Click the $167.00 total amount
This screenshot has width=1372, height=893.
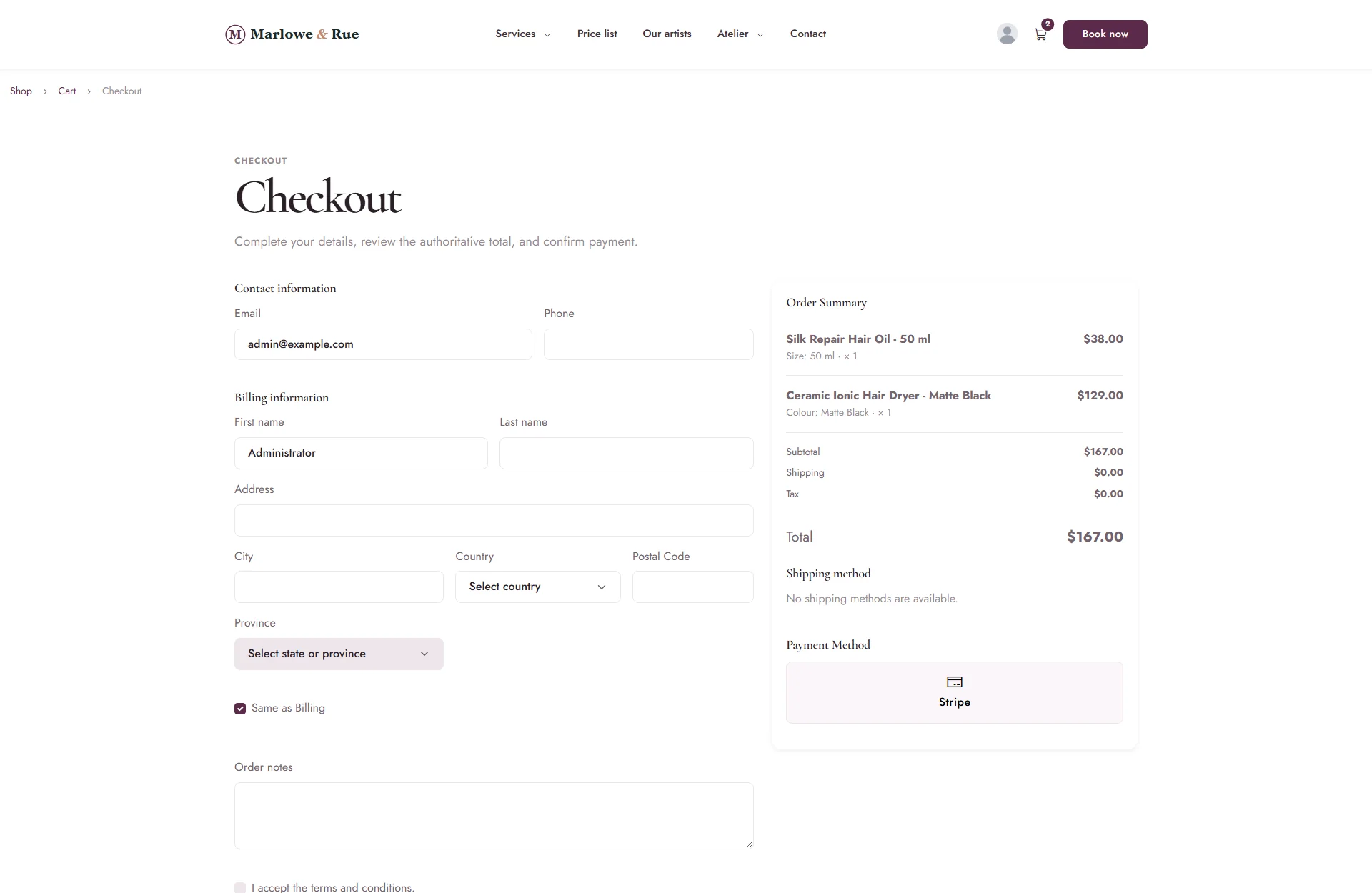coord(1095,537)
